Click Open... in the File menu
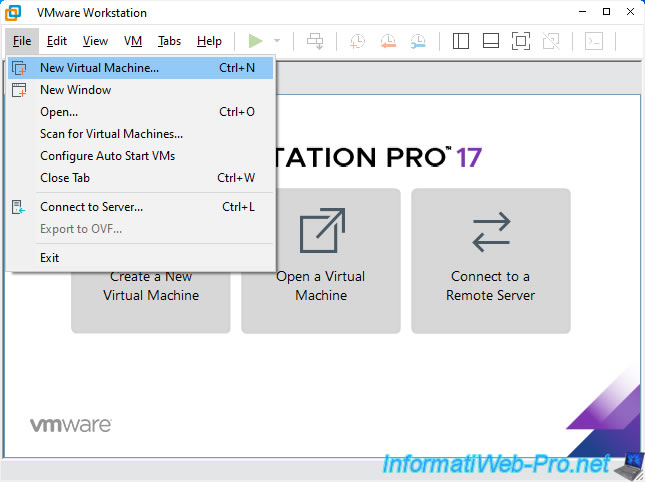This screenshot has width=645, height=482. pyautogui.click(x=59, y=112)
